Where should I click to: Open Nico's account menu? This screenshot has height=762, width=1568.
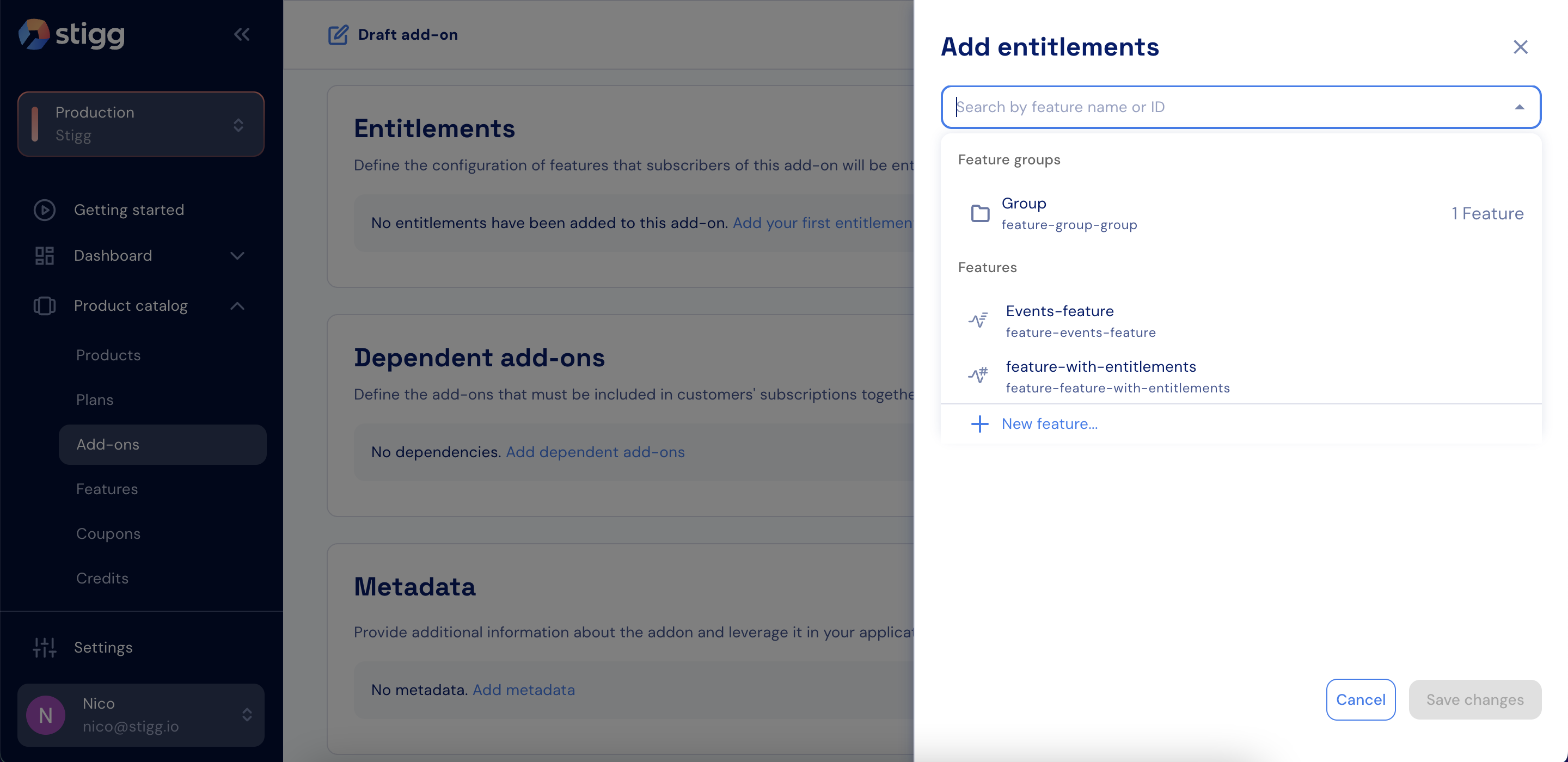141,715
